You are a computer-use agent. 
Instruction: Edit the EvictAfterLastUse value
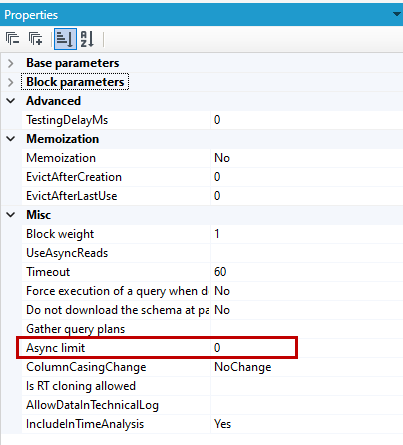click(307, 196)
